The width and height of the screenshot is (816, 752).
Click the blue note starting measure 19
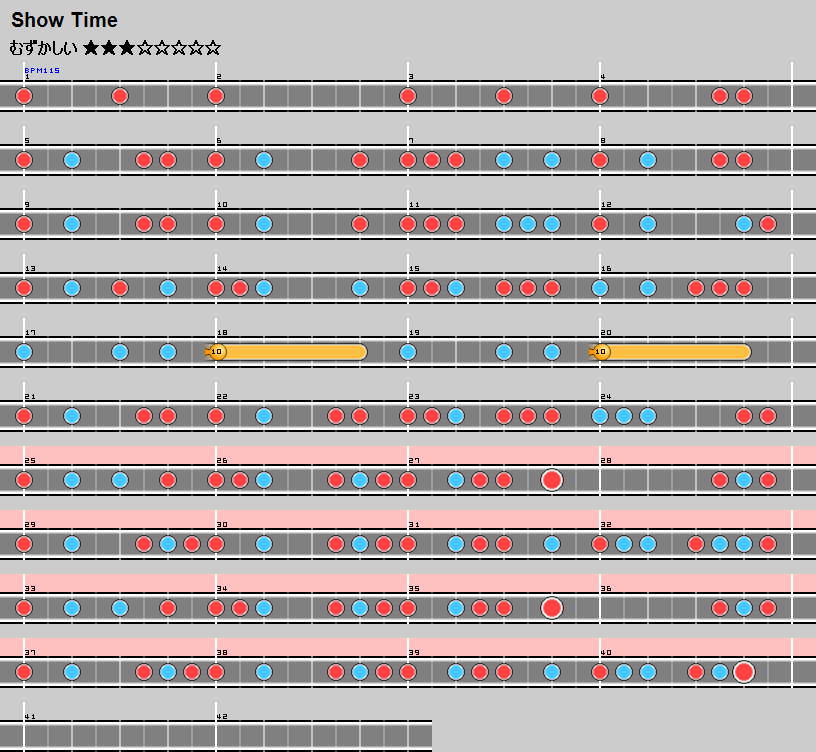[x=408, y=352]
